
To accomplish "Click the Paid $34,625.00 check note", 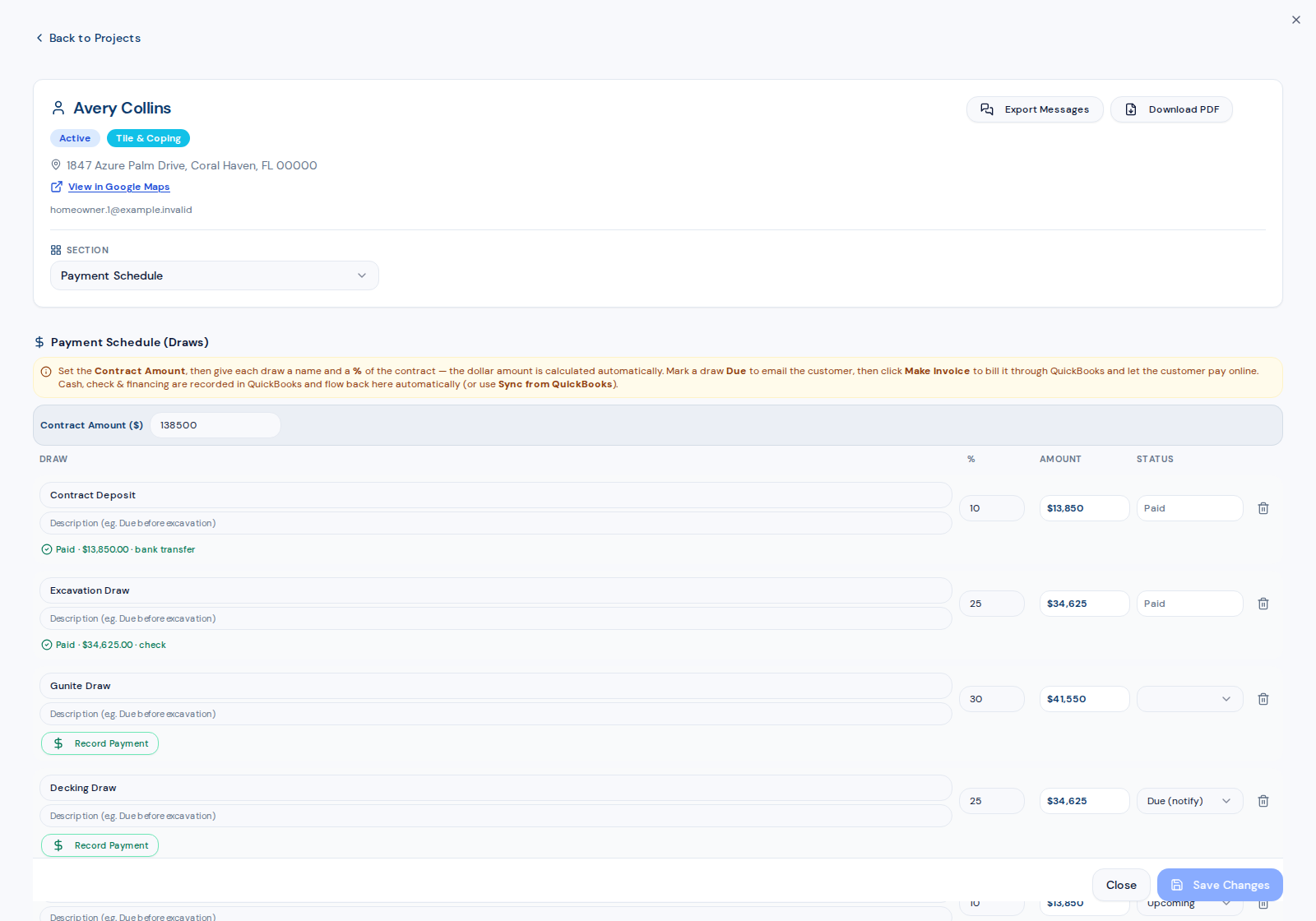I will click(104, 645).
